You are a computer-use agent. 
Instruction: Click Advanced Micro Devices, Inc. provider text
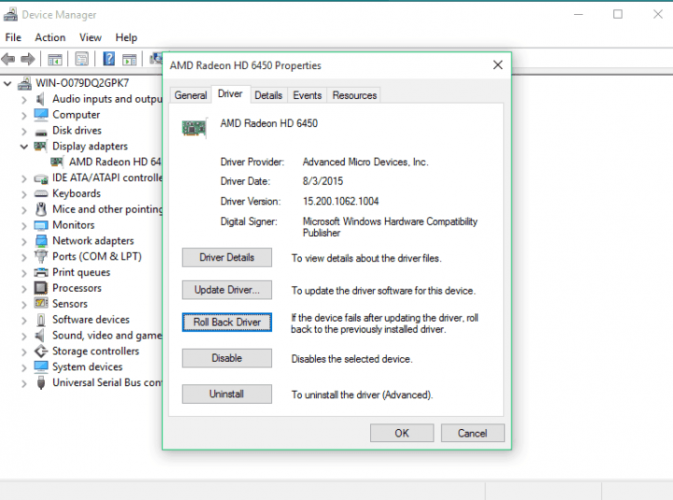[x=365, y=162]
